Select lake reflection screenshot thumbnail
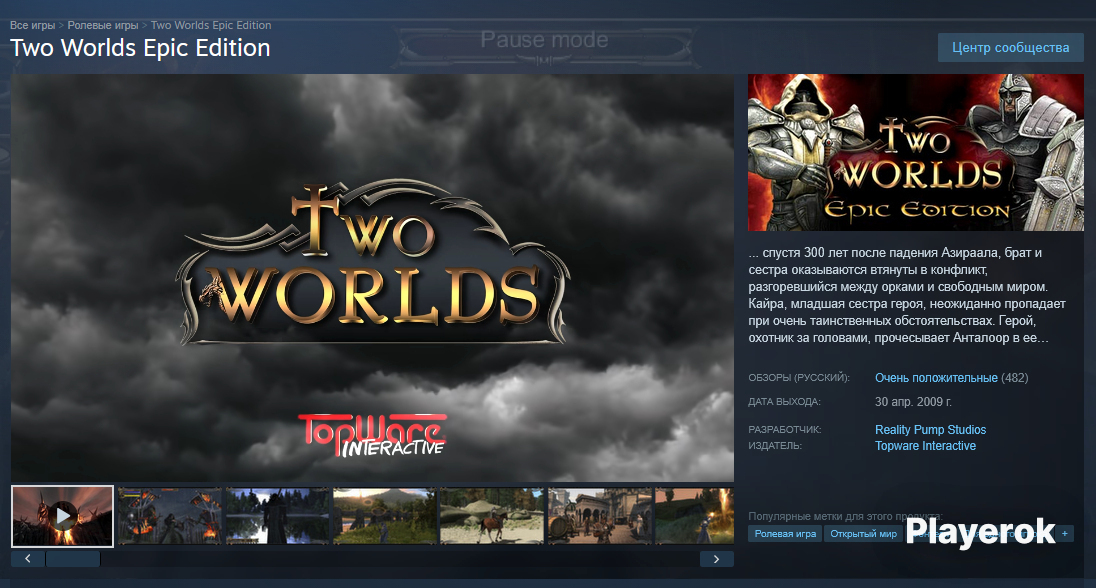This screenshot has width=1096, height=588. tap(277, 516)
